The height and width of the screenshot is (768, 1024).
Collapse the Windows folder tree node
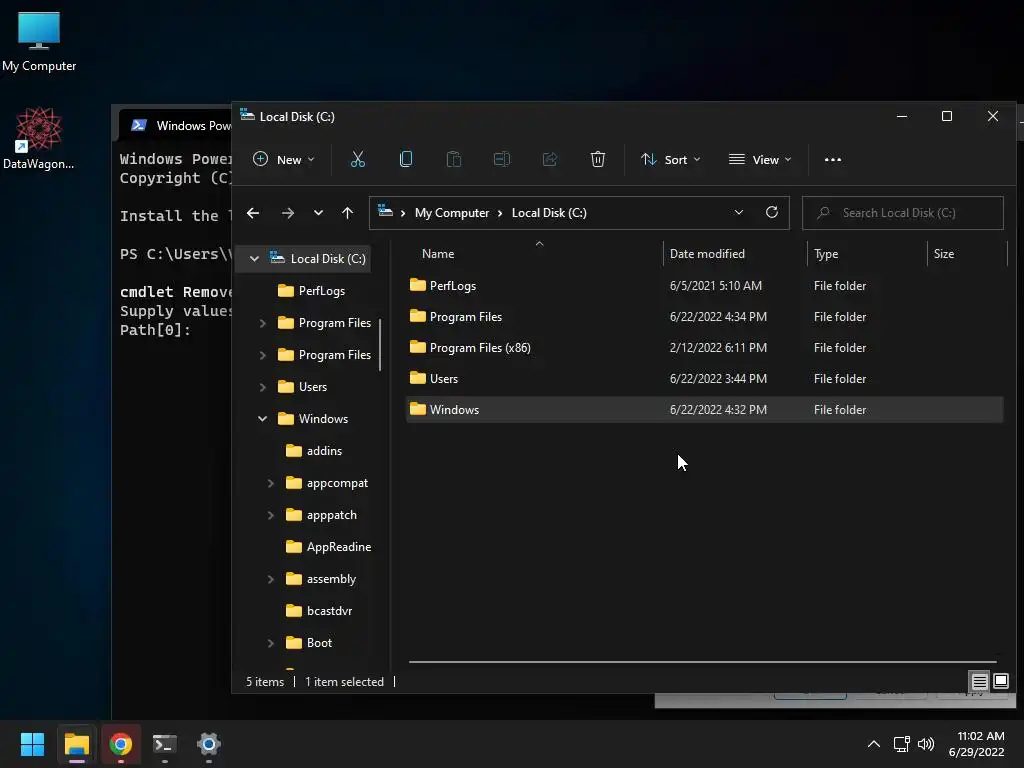click(263, 419)
